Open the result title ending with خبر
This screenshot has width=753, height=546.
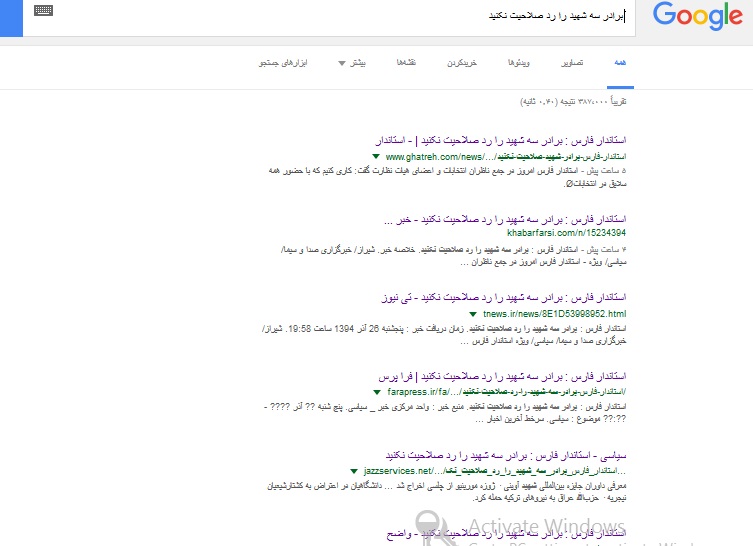click(505, 219)
